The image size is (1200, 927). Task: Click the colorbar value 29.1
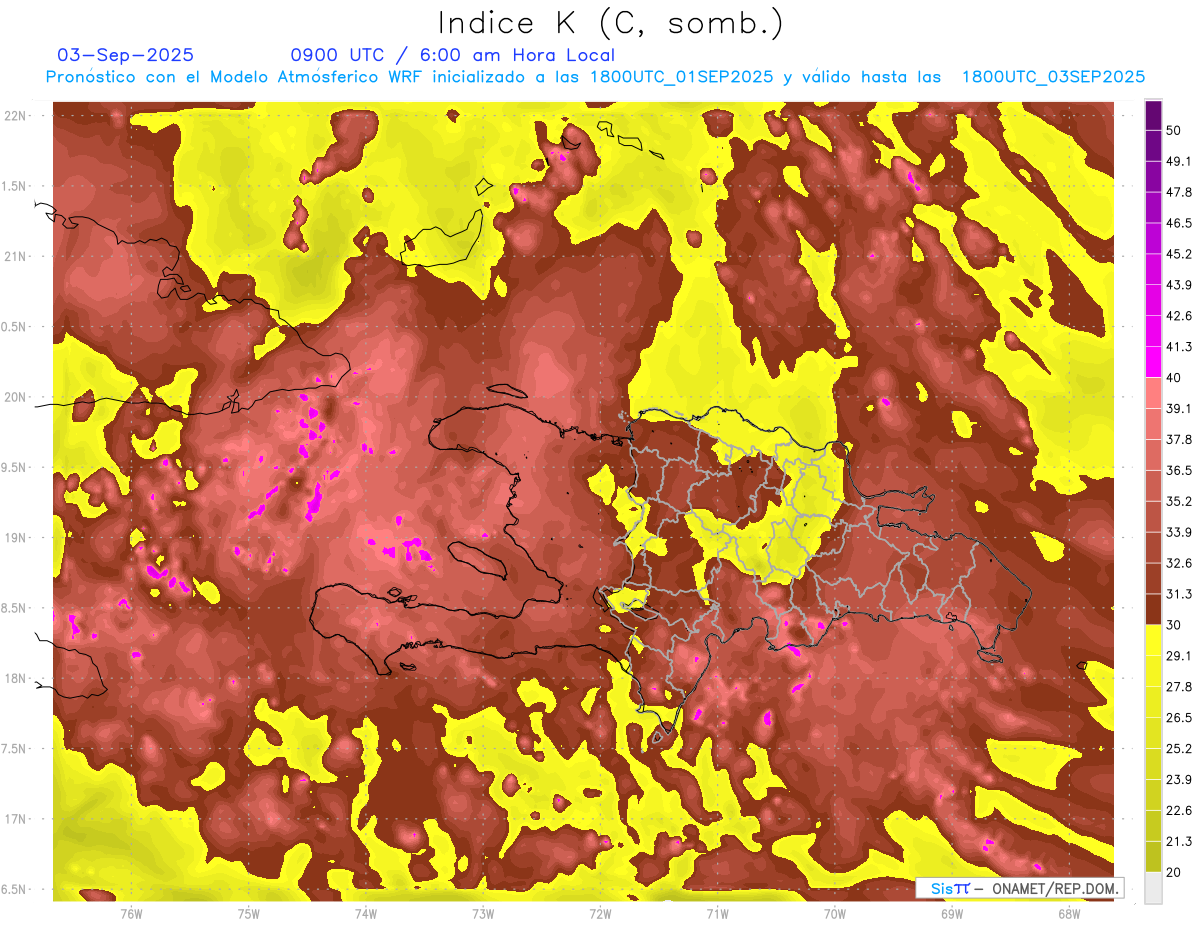pyautogui.click(x=1178, y=657)
